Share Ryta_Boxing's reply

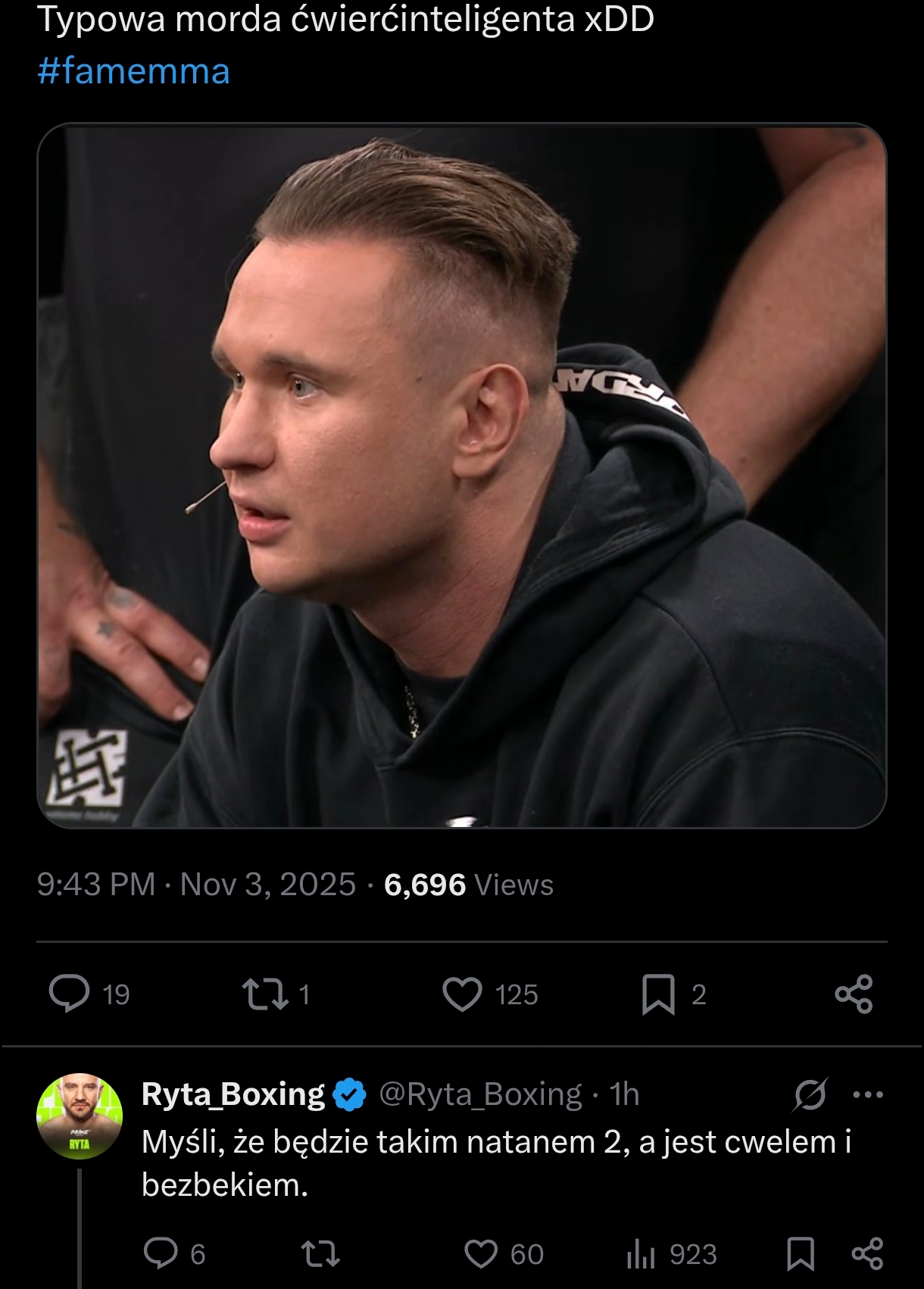(x=867, y=1253)
